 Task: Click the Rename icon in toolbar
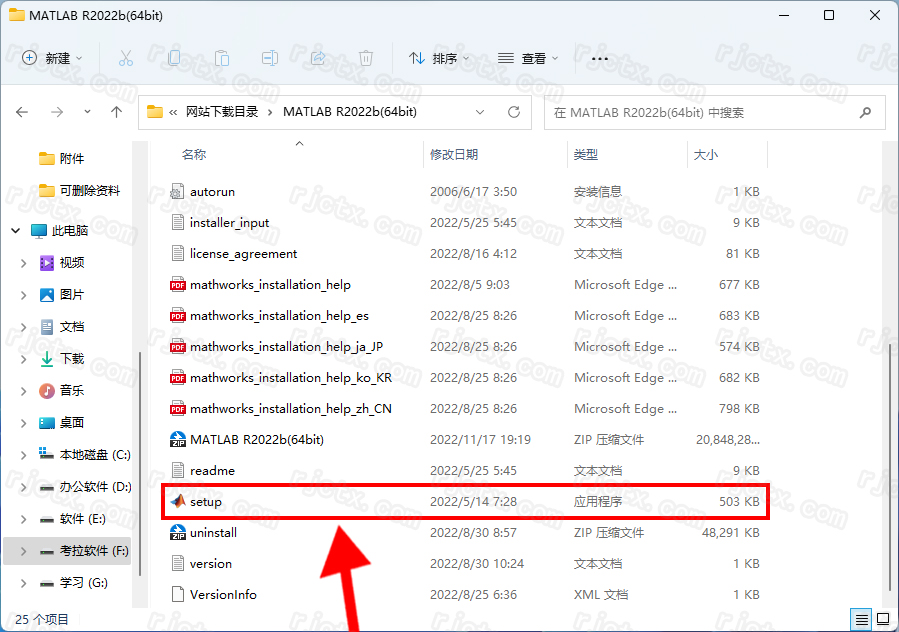pos(270,58)
